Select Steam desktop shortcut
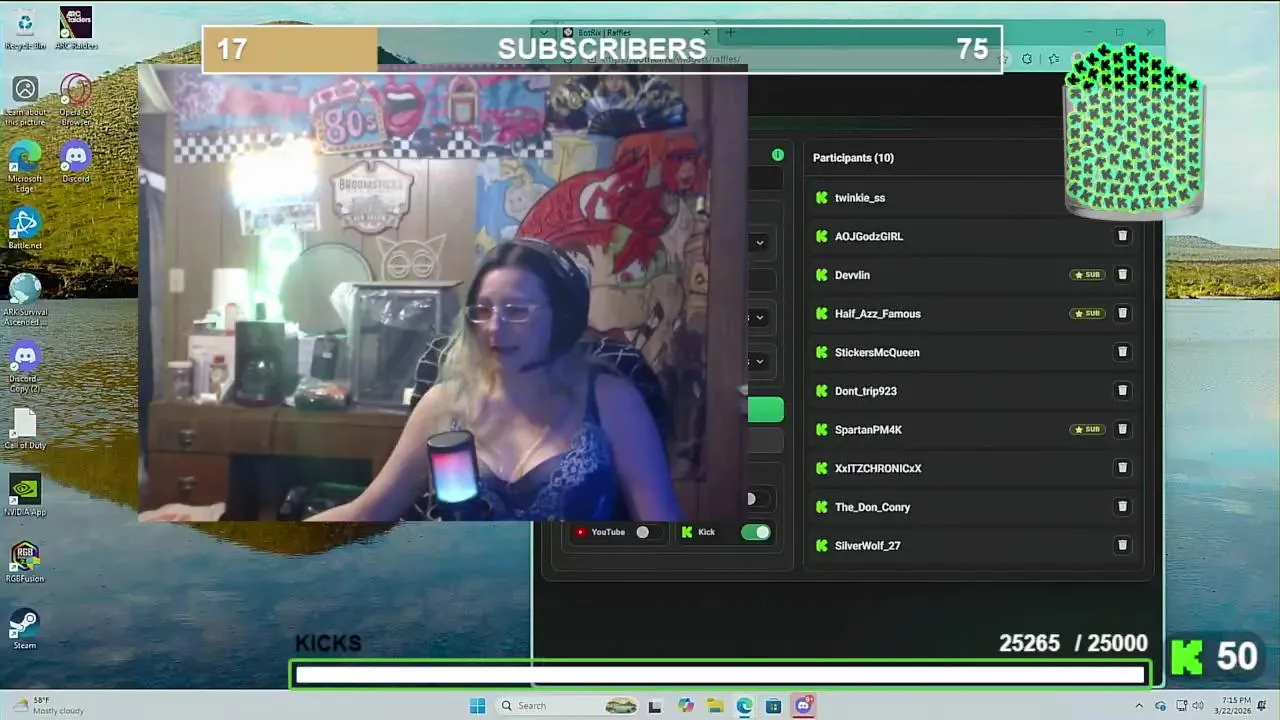 tap(25, 628)
